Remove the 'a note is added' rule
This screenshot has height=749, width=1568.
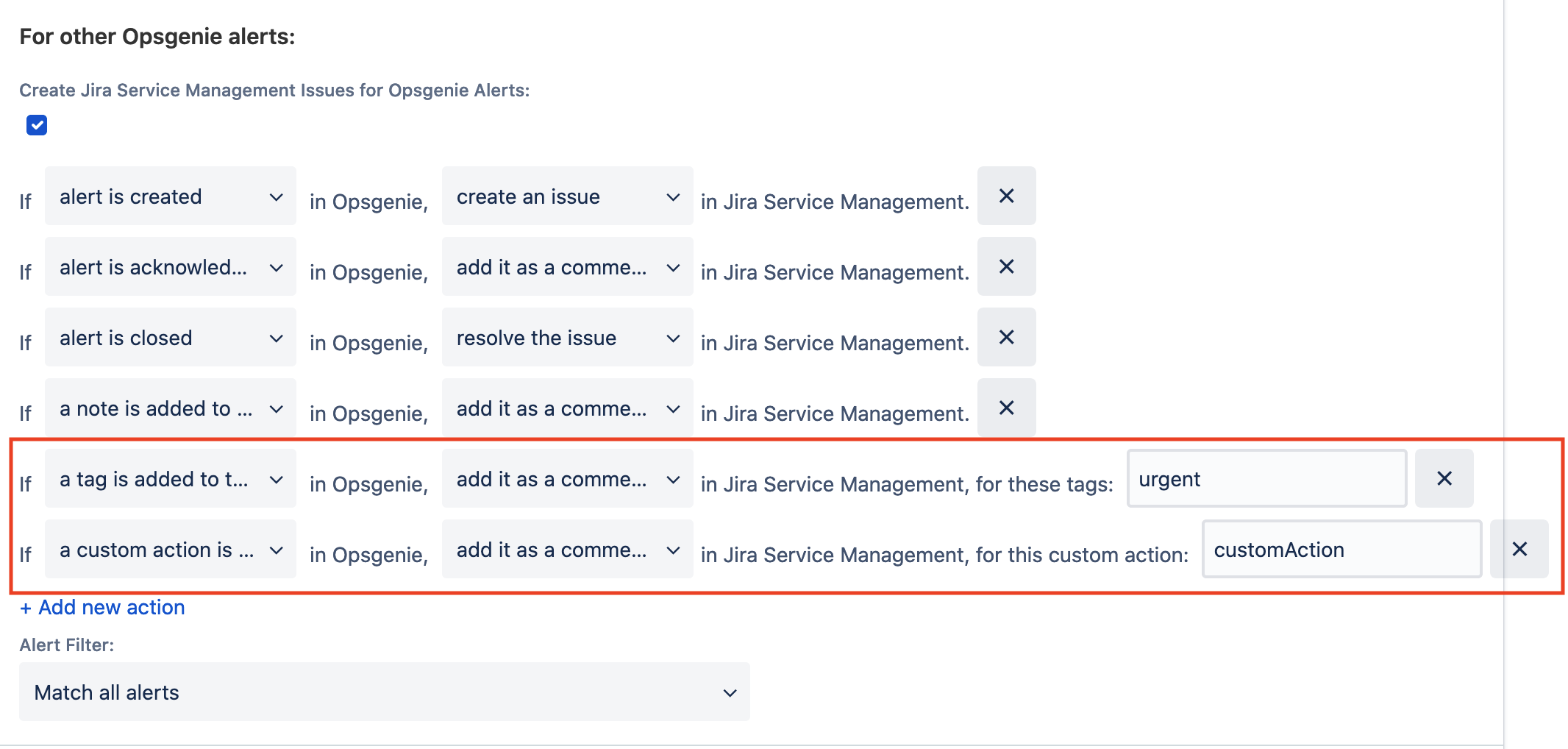(x=1006, y=408)
